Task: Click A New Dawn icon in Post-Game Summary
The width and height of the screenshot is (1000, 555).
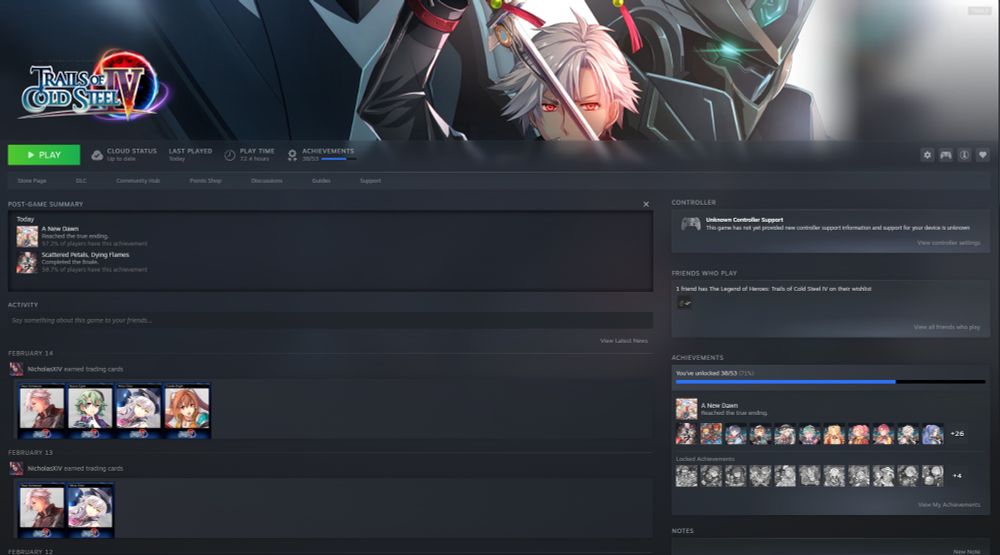Action: pos(27,236)
